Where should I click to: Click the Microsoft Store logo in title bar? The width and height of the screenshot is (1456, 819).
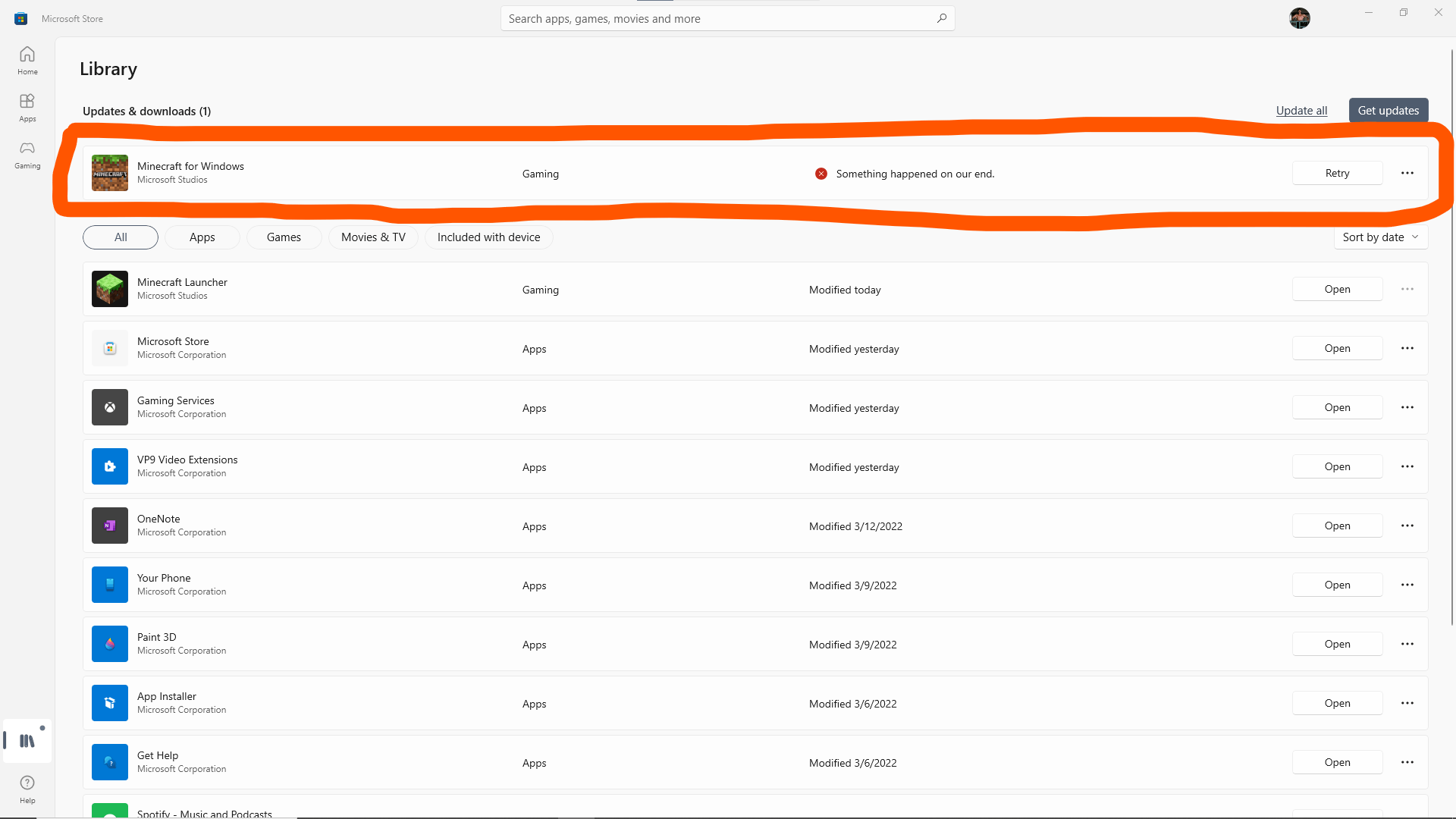point(21,18)
